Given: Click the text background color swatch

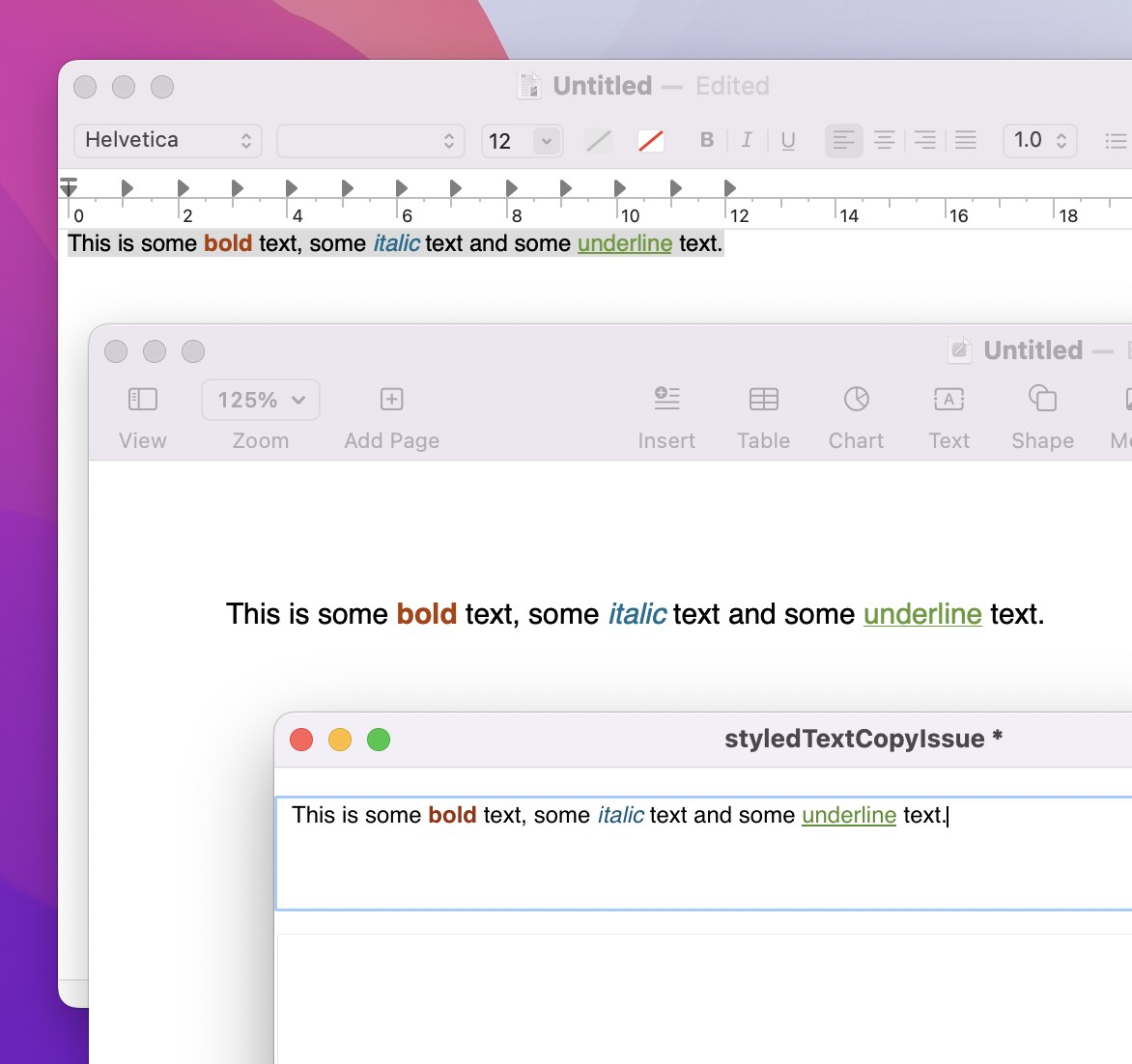Looking at the screenshot, I should [651, 141].
